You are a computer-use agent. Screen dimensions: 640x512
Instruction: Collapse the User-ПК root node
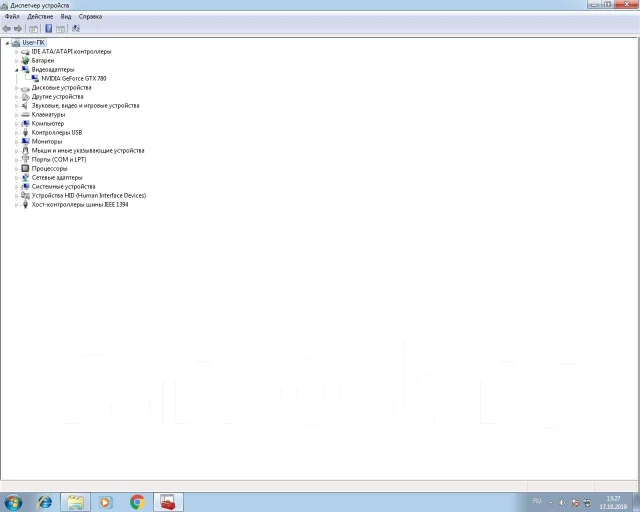(7, 43)
